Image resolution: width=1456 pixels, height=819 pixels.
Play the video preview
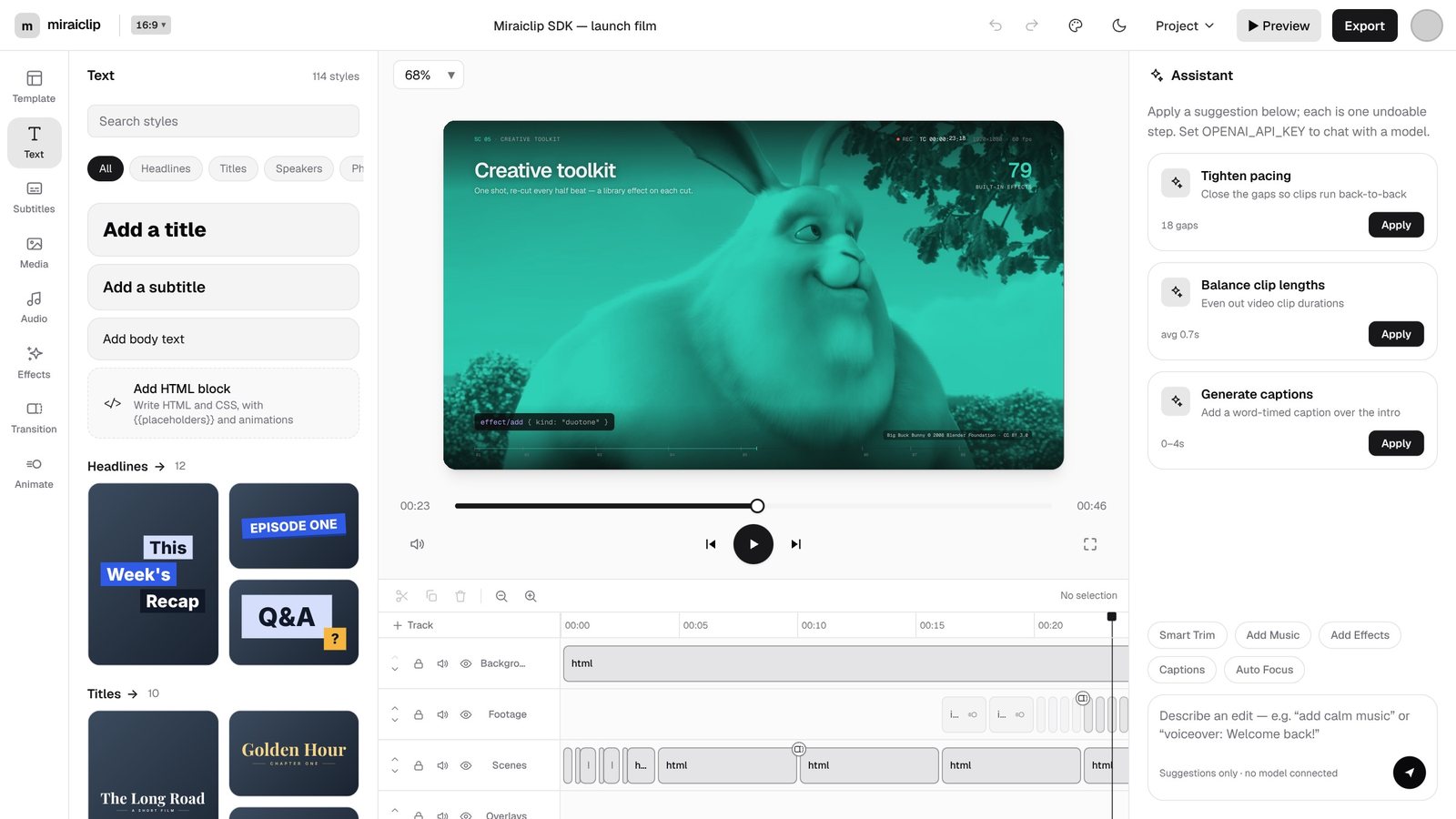pyautogui.click(x=753, y=544)
